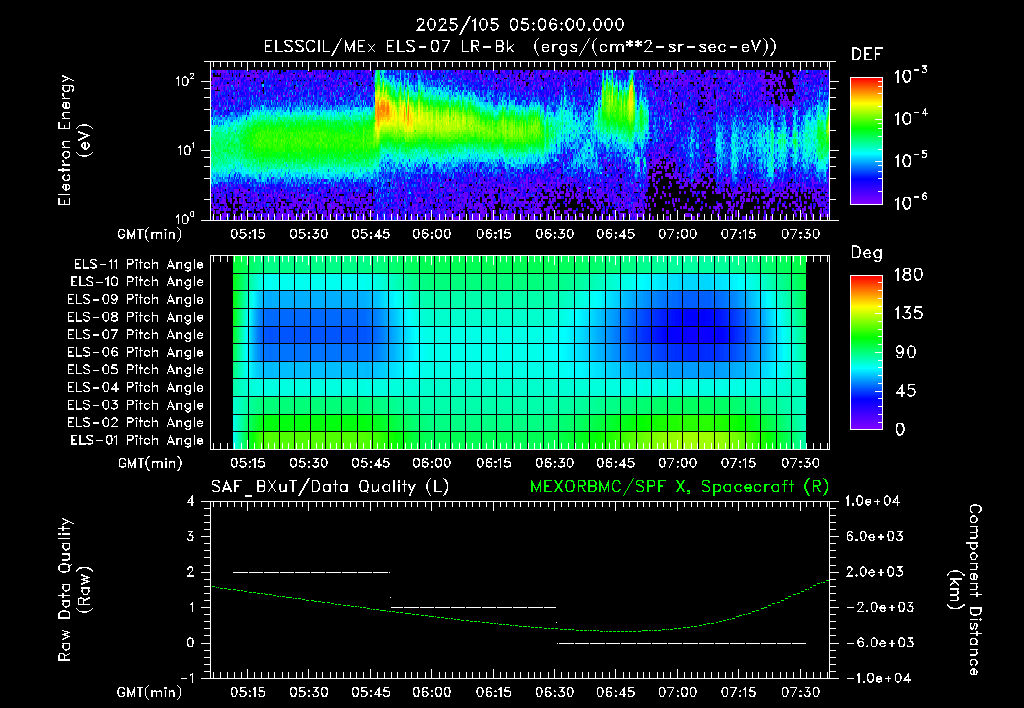The width and height of the screenshot is (1024, 708).
Task: Click the 10⁰ tick on the energy axis
Action: click(185, 217)
